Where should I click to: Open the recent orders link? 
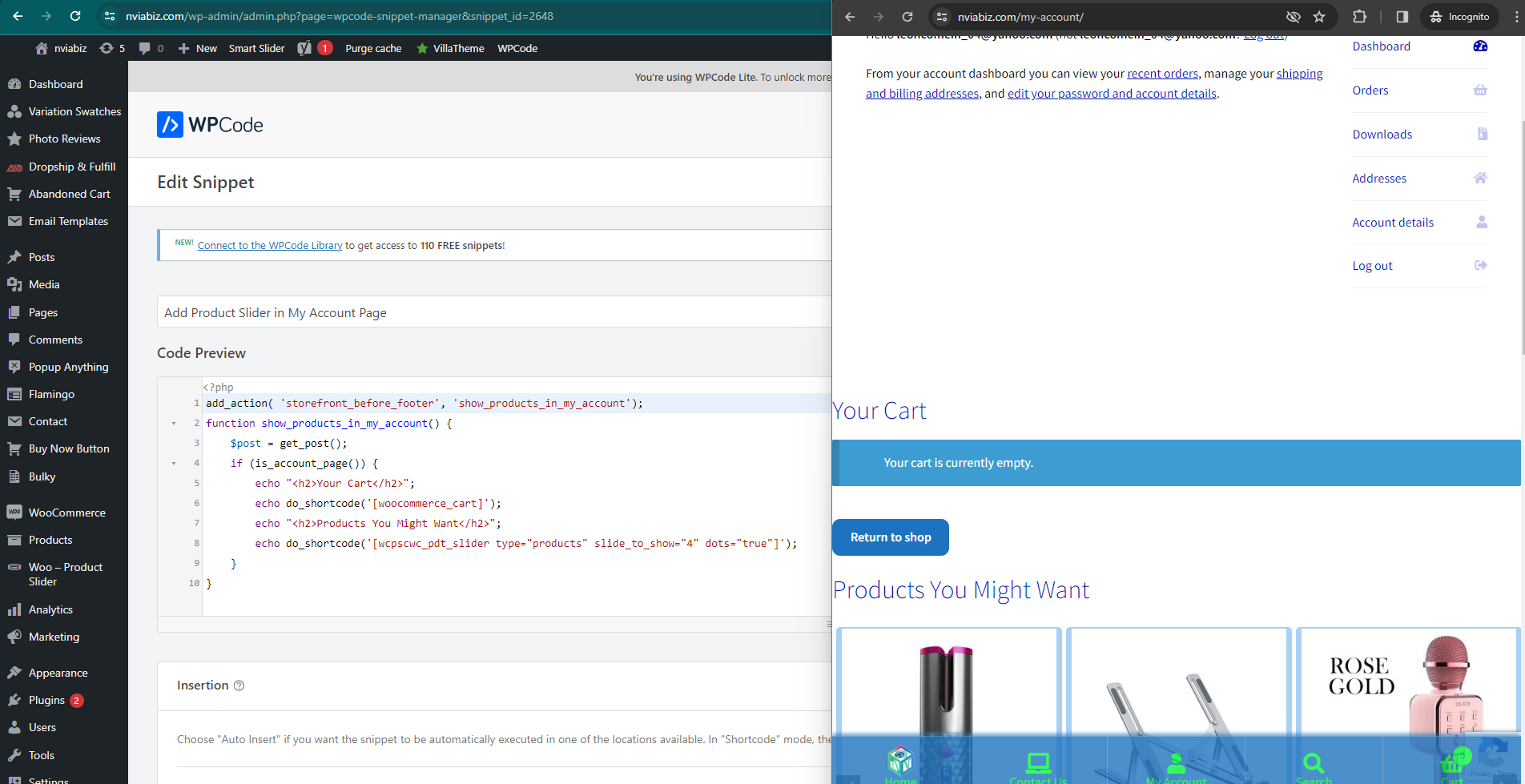[1163, 74]
